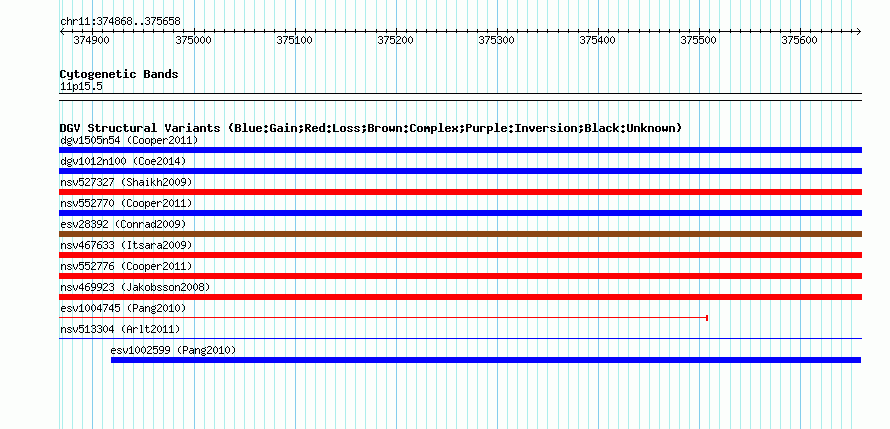Click esv1002599 (Pang2010) label
890x429 pixels.
(173, 350)
